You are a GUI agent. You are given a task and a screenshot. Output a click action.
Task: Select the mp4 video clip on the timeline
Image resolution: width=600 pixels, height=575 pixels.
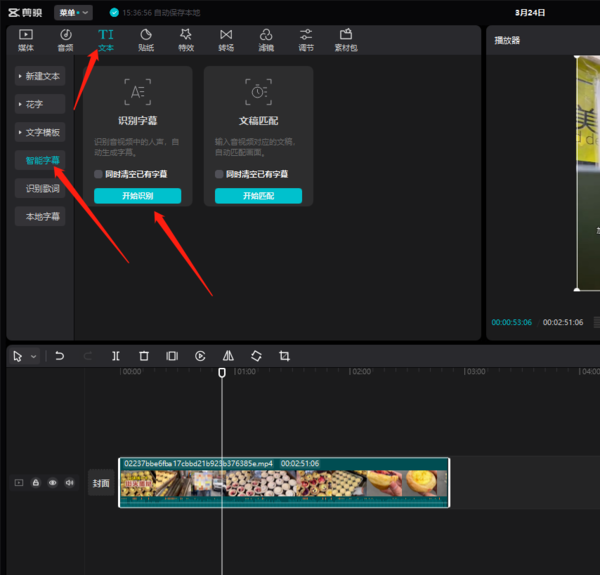pyautogui.click(x=283, y=482)
